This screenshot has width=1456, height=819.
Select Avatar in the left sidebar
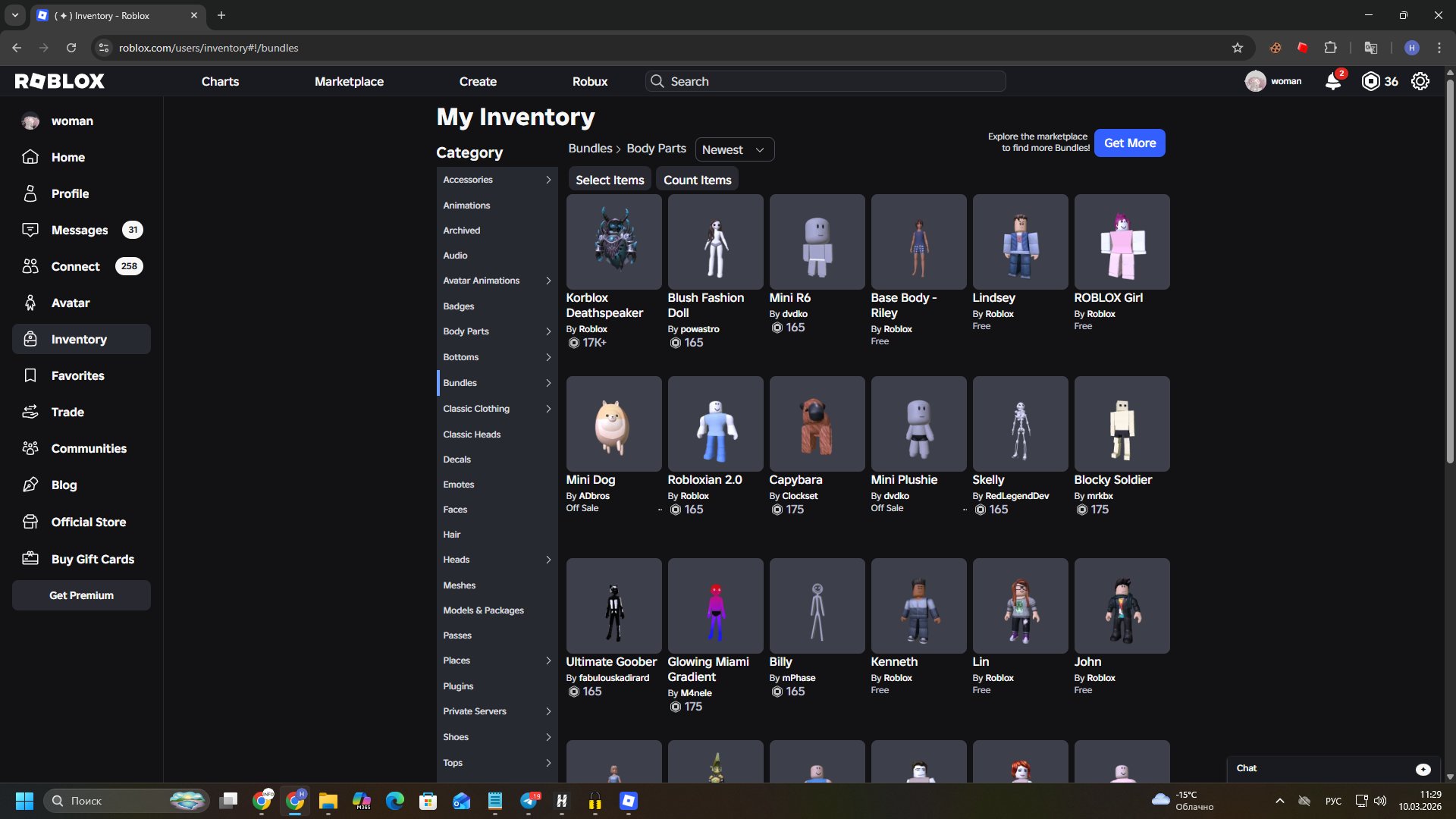tap(70, 303)
